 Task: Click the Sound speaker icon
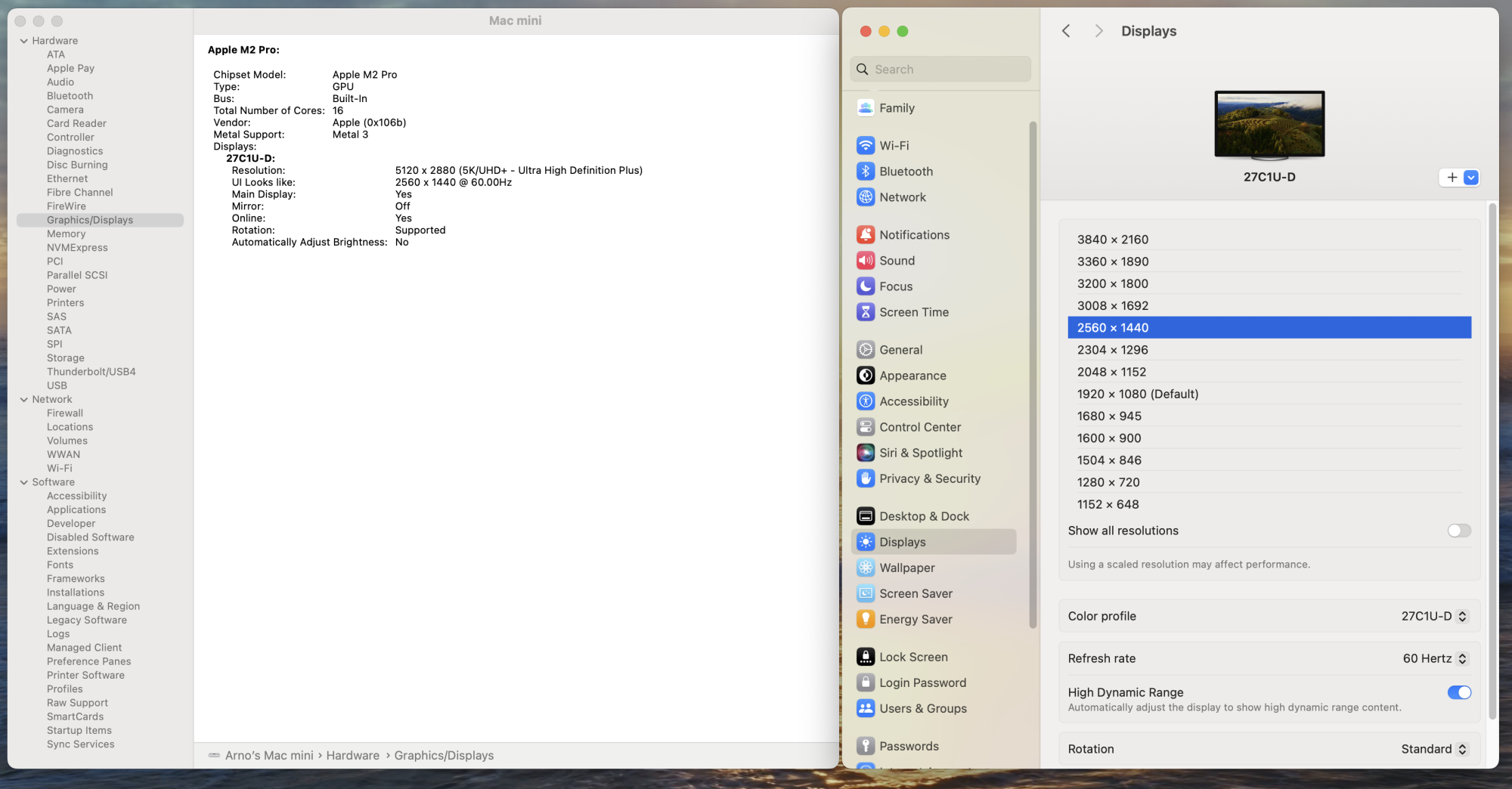(x=866, y=261)
